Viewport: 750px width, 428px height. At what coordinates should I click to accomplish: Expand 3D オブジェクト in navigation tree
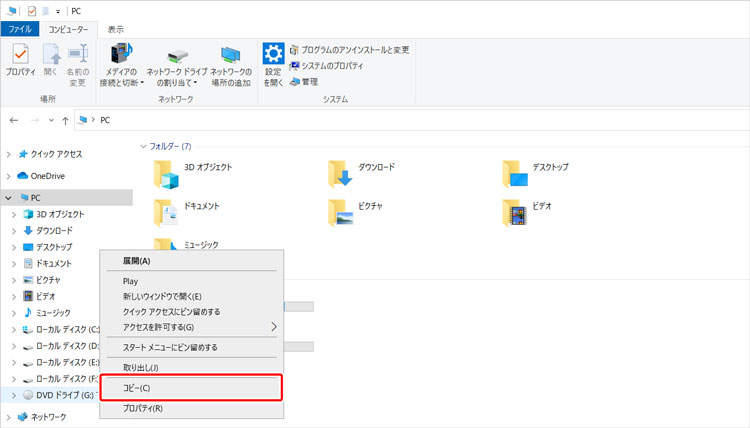point(14,214)
